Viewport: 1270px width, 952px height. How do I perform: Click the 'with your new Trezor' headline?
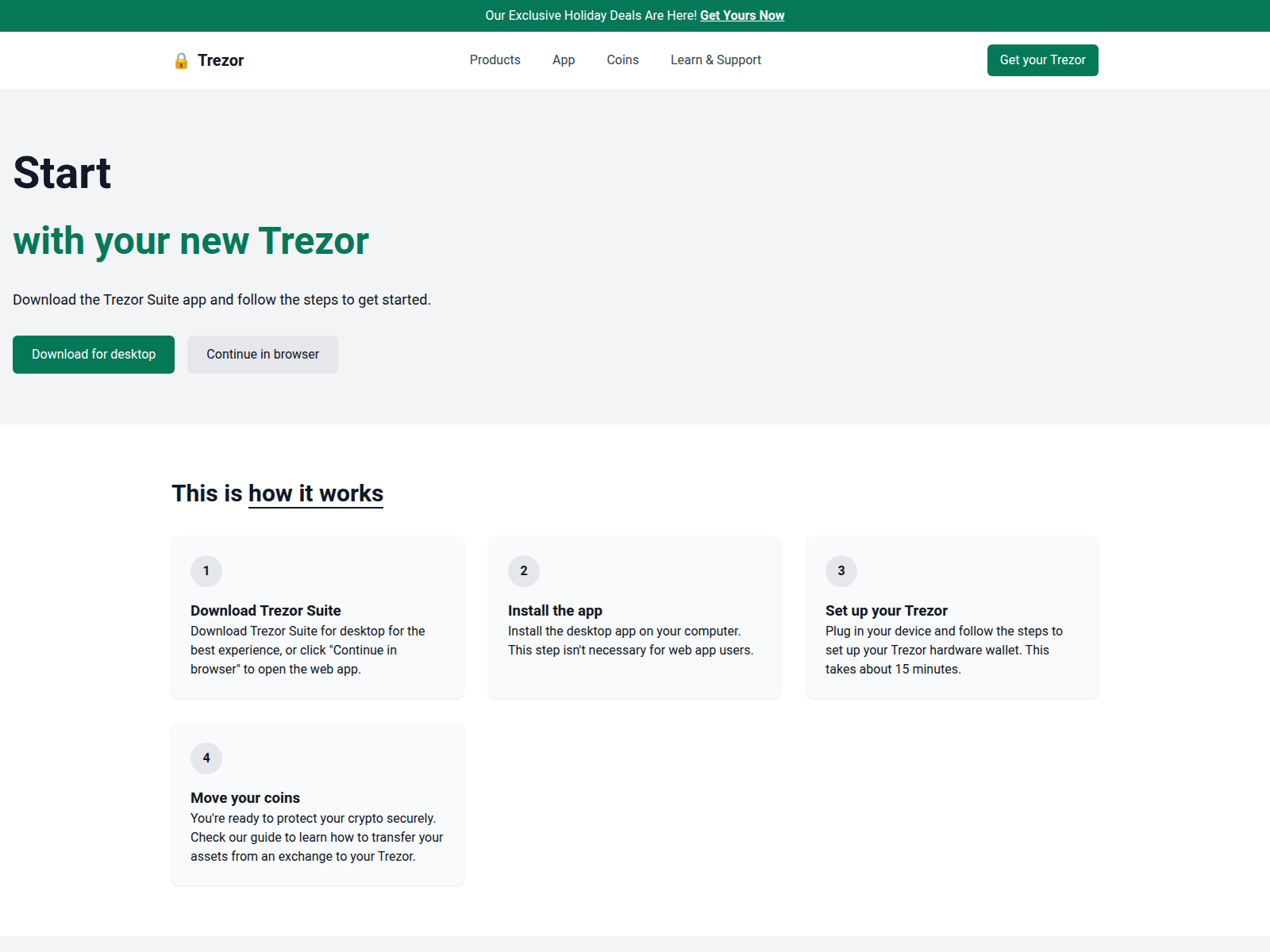[191, 241]
